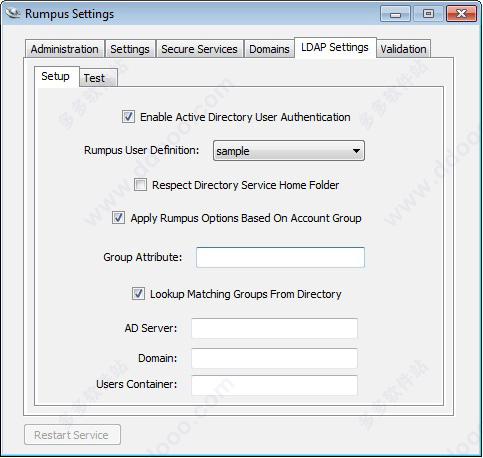Switch to the Settings tab
The image size is (483, 458).
coord(130,49)
